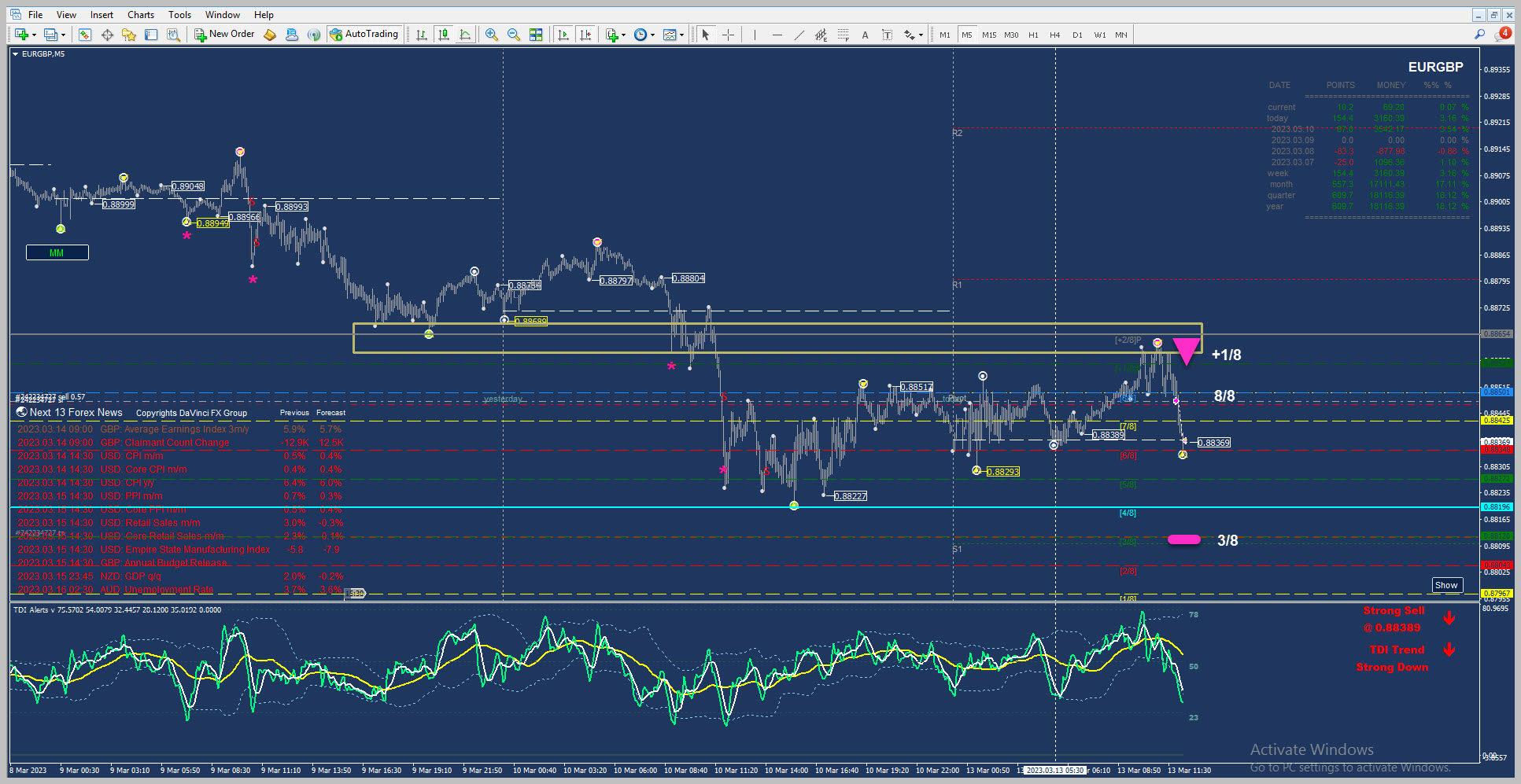Click the Periods clock icon

point(641,35)
